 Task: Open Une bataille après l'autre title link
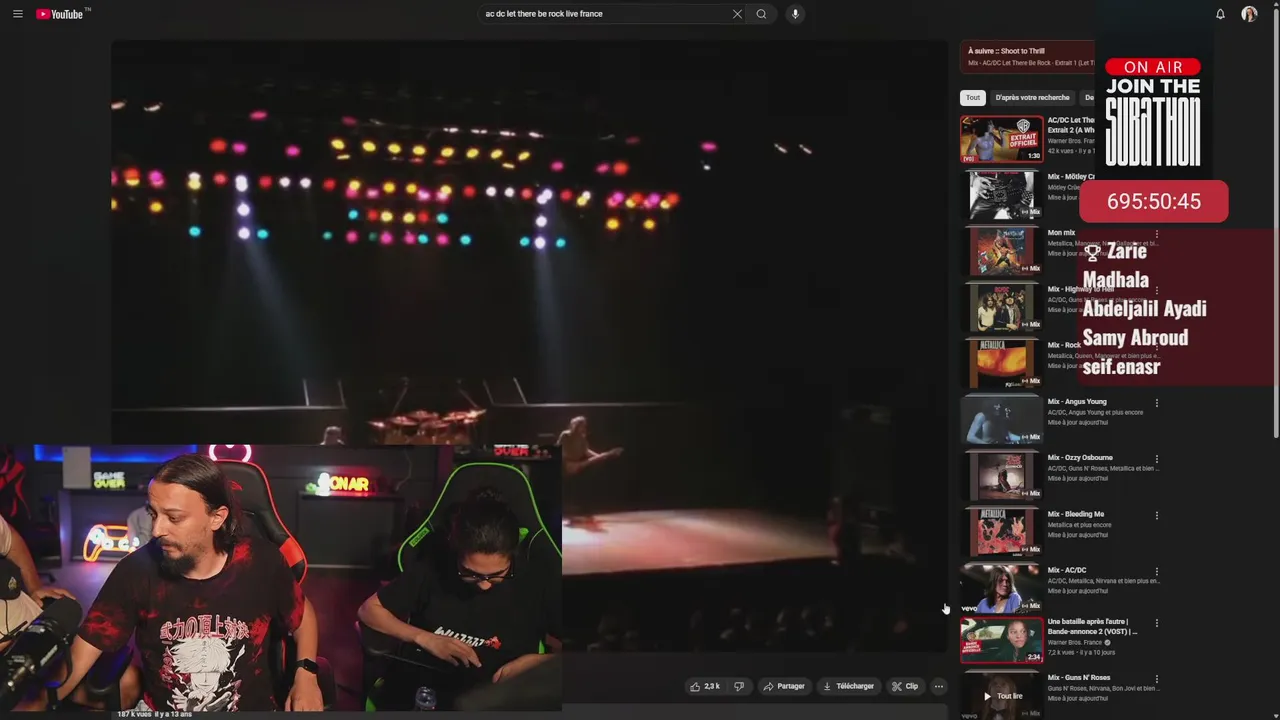tap(1093, 626)
